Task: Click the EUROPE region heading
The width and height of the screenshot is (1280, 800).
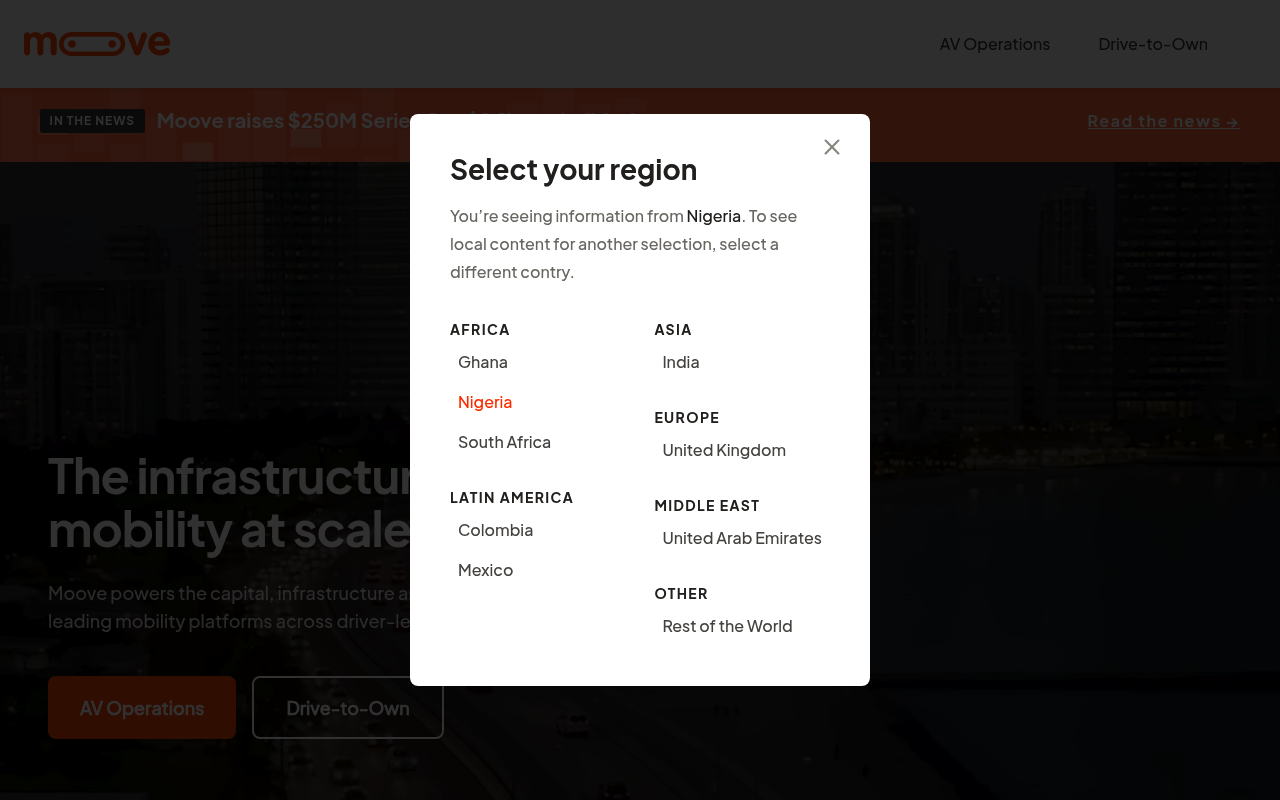Action: tap(687, 418)
